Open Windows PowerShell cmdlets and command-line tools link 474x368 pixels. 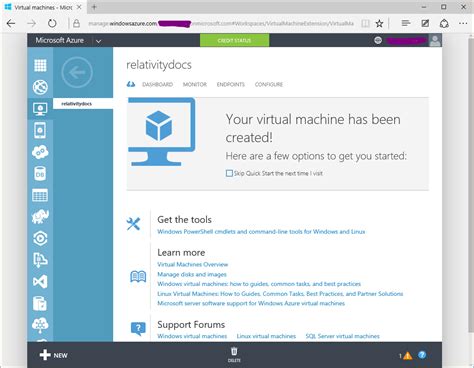[x=261, y=231]
